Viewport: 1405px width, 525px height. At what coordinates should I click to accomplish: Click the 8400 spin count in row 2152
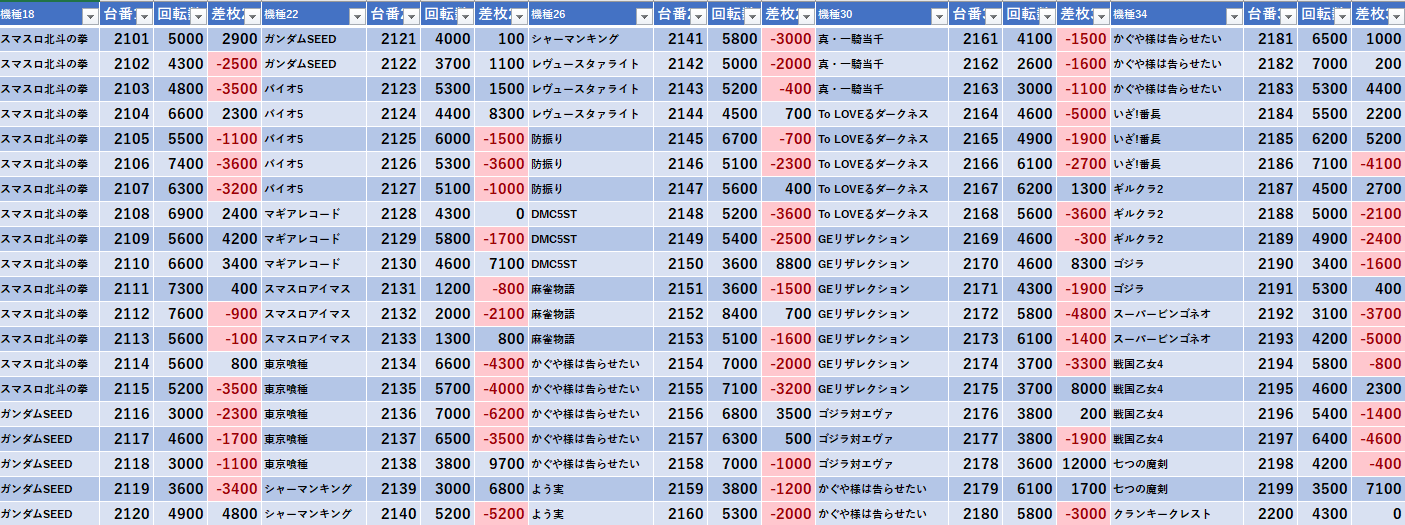[x=735, y=314]
